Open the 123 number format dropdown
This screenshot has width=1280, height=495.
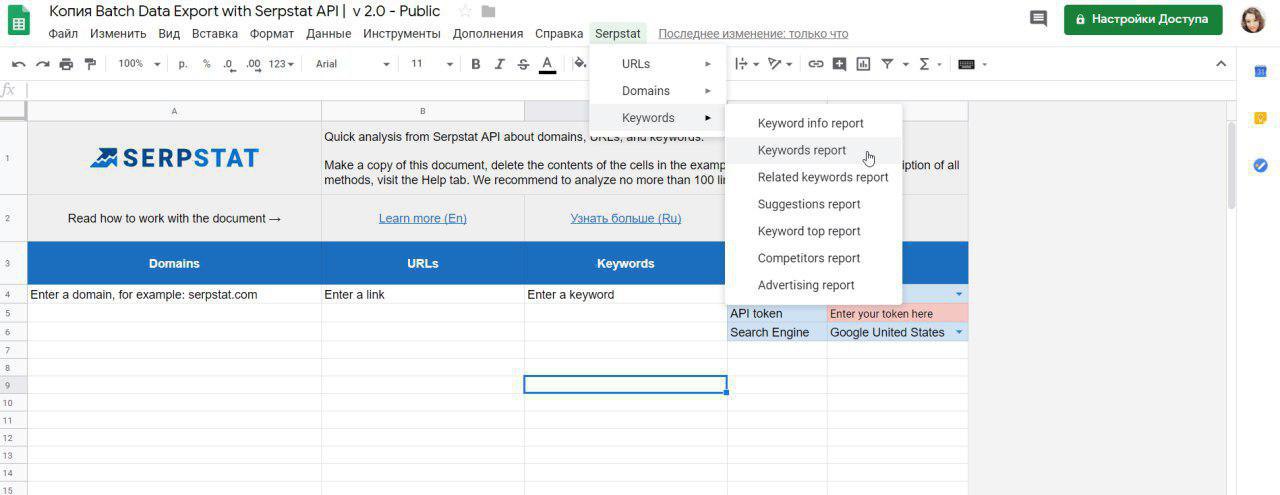pos(282,64)
